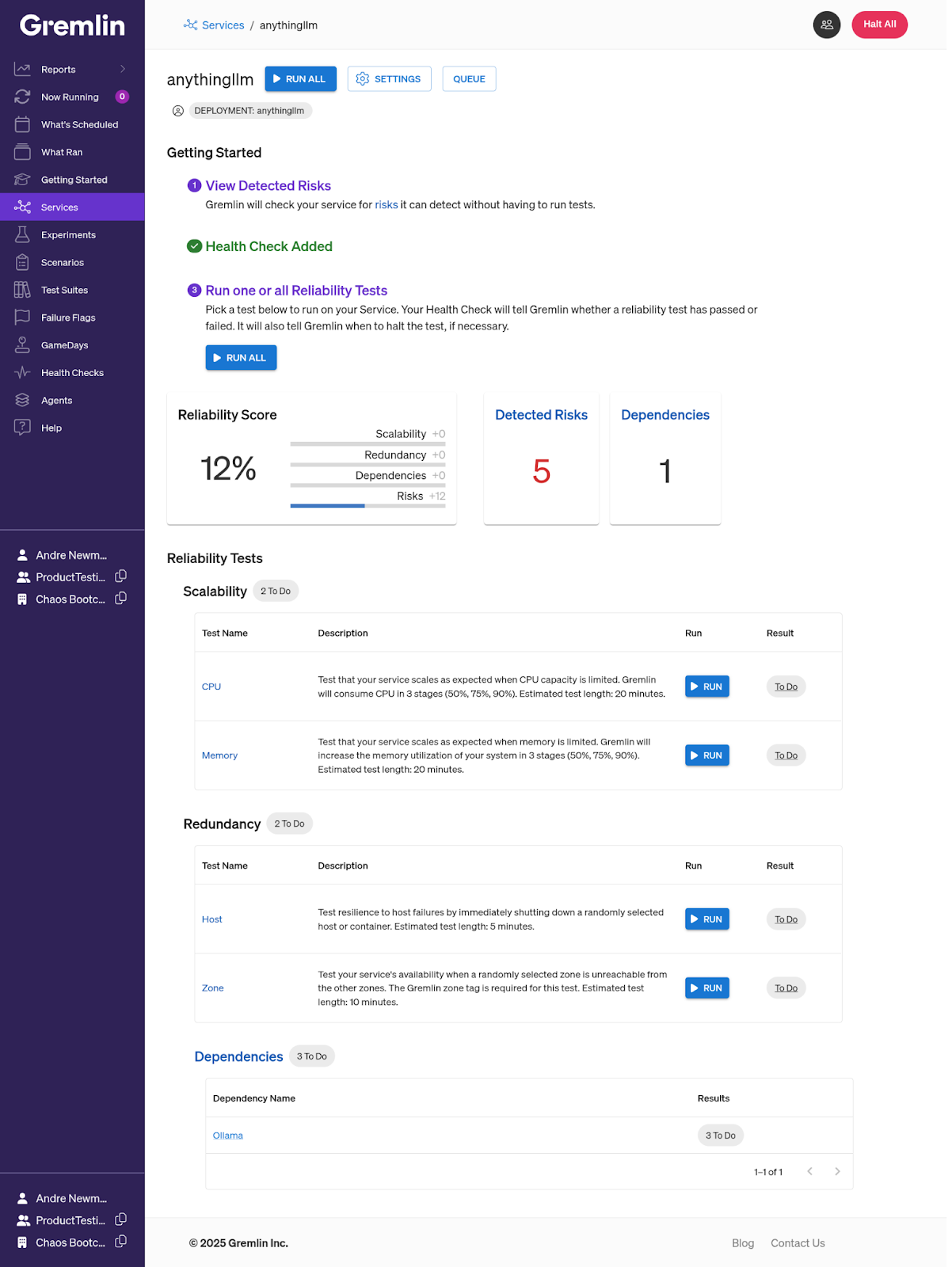Image resolution: width=952 pixels, height=1267 pixels.
Task: Run the Memory scalability test
Action: point(706,755)
